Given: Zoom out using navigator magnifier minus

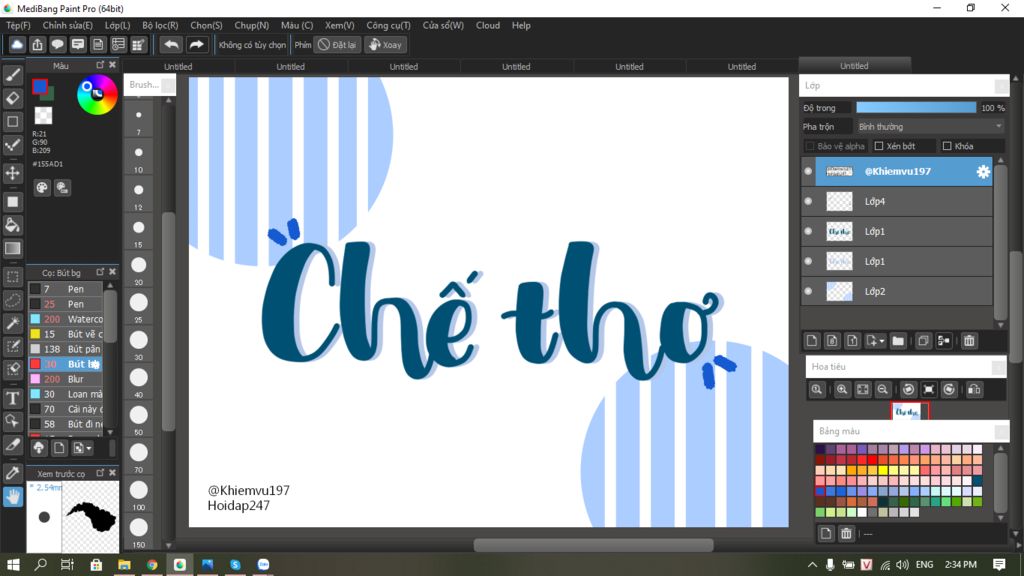Looking at the screenshot, I should pos(883,390).
